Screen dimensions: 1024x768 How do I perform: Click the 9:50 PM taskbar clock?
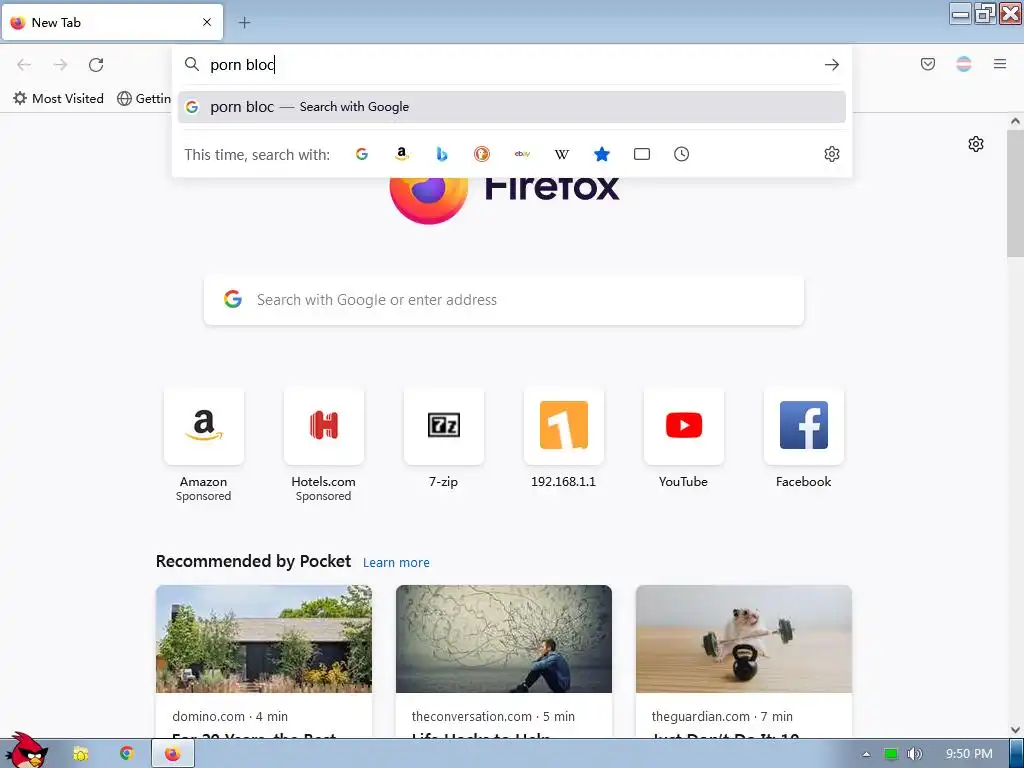pos(969,754)
